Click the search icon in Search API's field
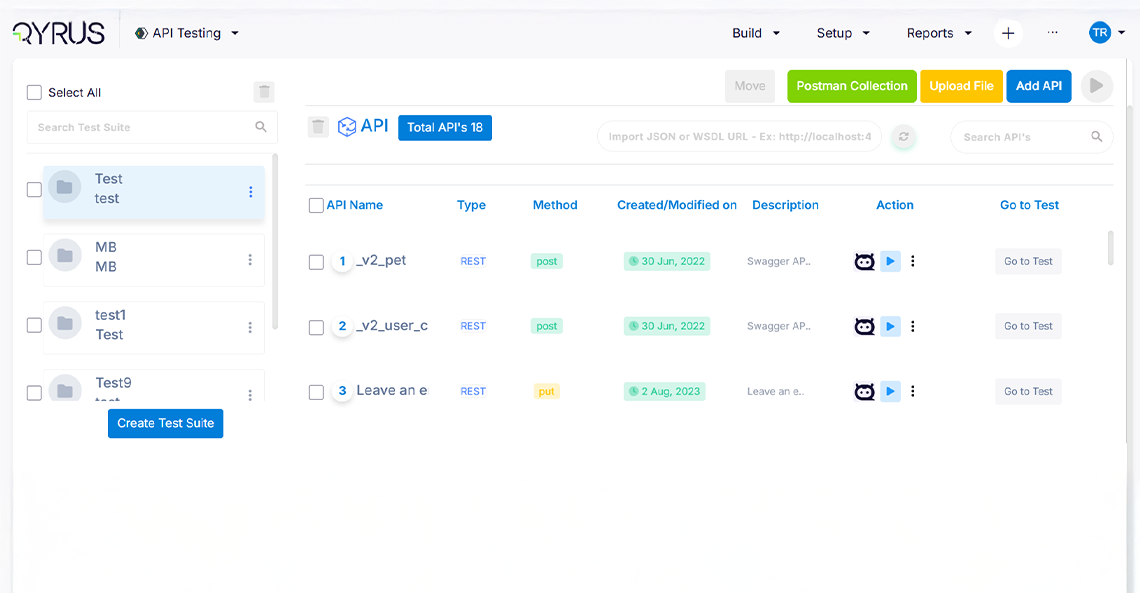Viewport: 1141px width, 594px height. [x=1096, y=137]
